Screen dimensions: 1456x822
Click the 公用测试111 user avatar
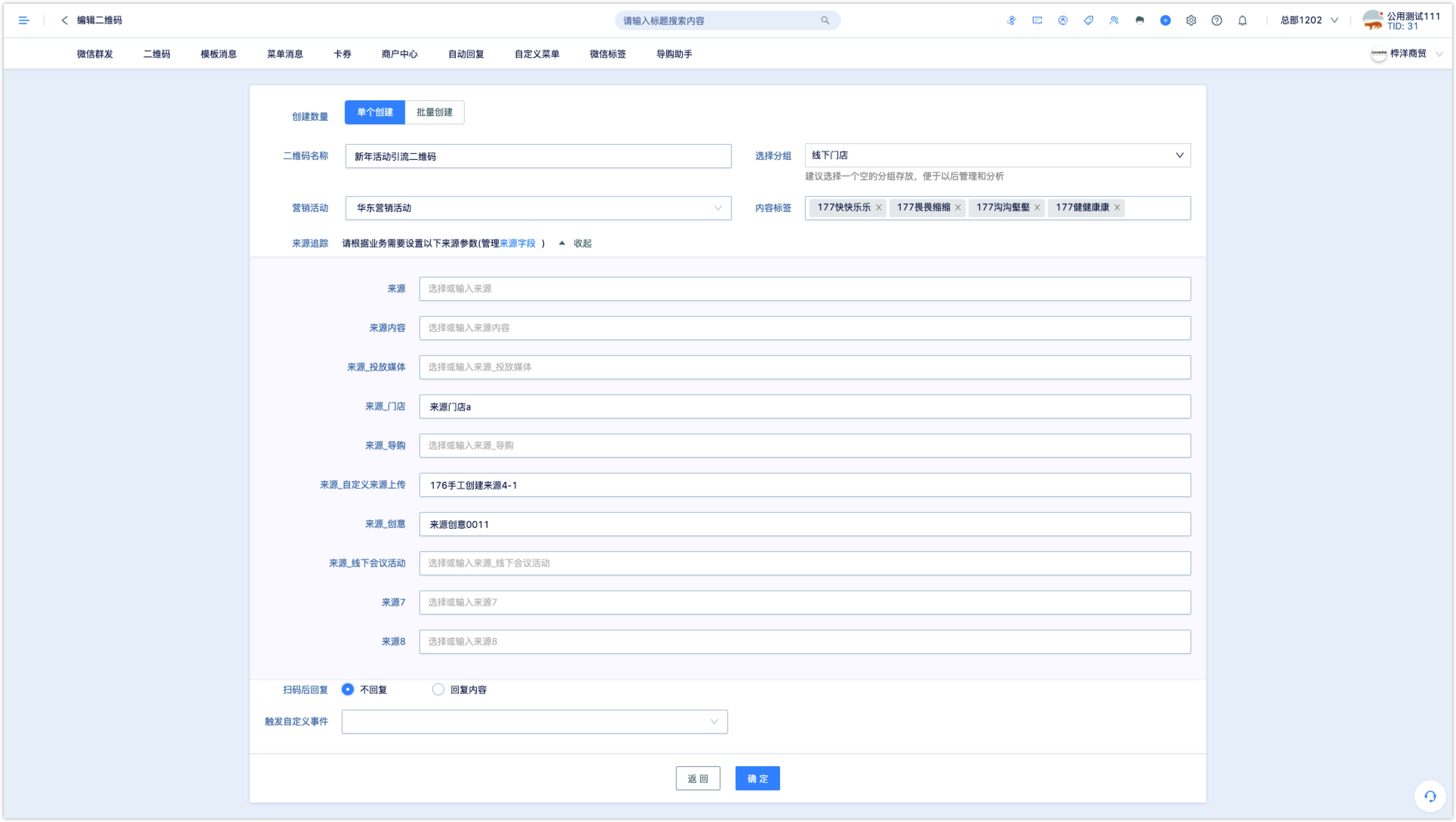click(1373, 20)
